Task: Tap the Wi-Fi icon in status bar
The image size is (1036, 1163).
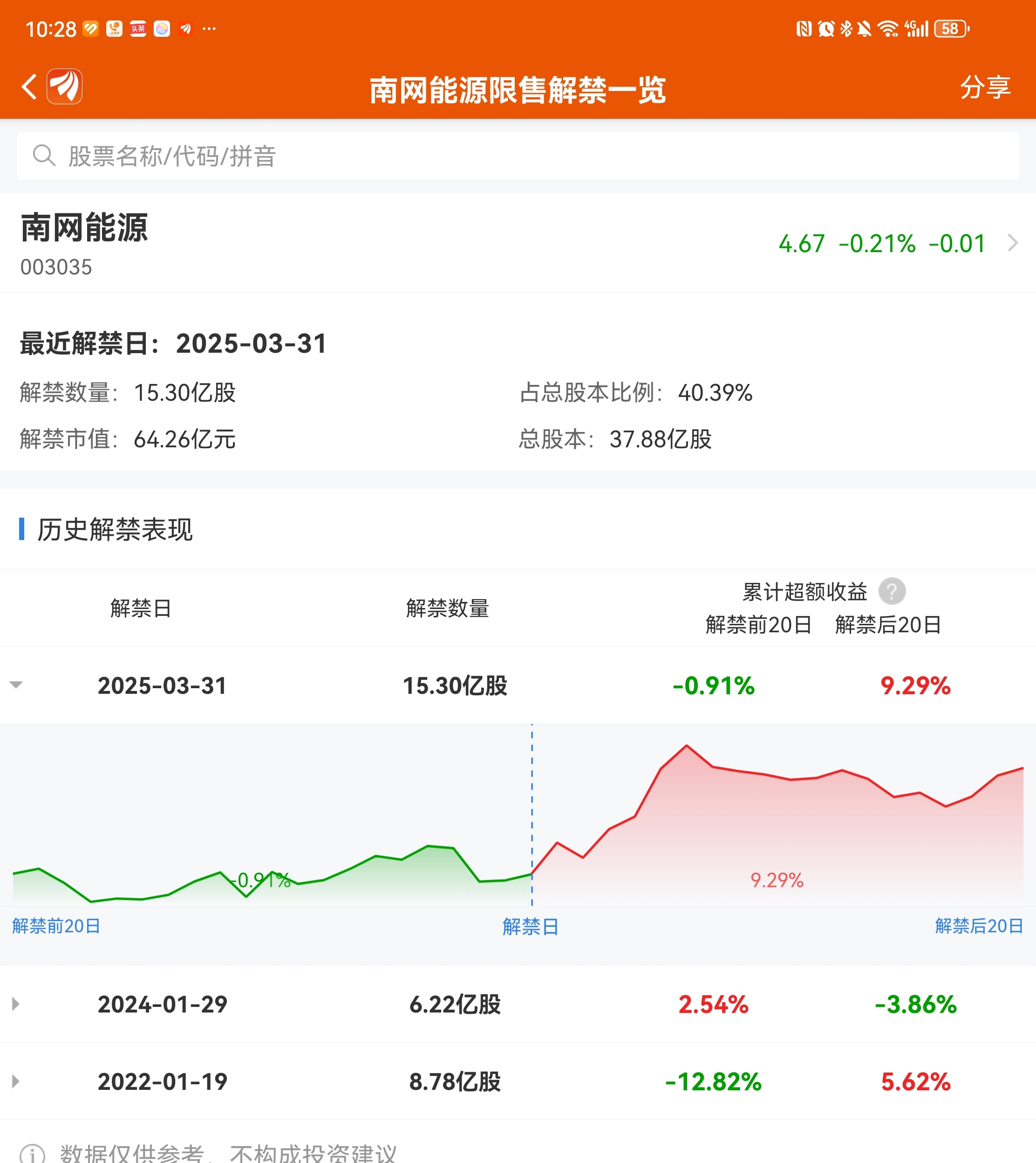Action: (x=887, y=28)
